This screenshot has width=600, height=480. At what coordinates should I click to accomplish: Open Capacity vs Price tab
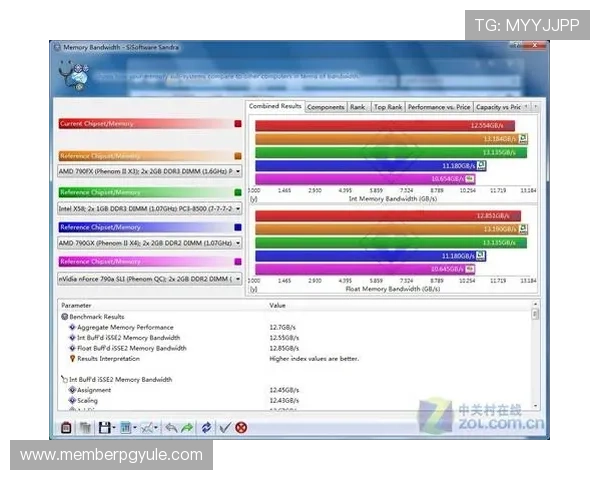[498, 107]
